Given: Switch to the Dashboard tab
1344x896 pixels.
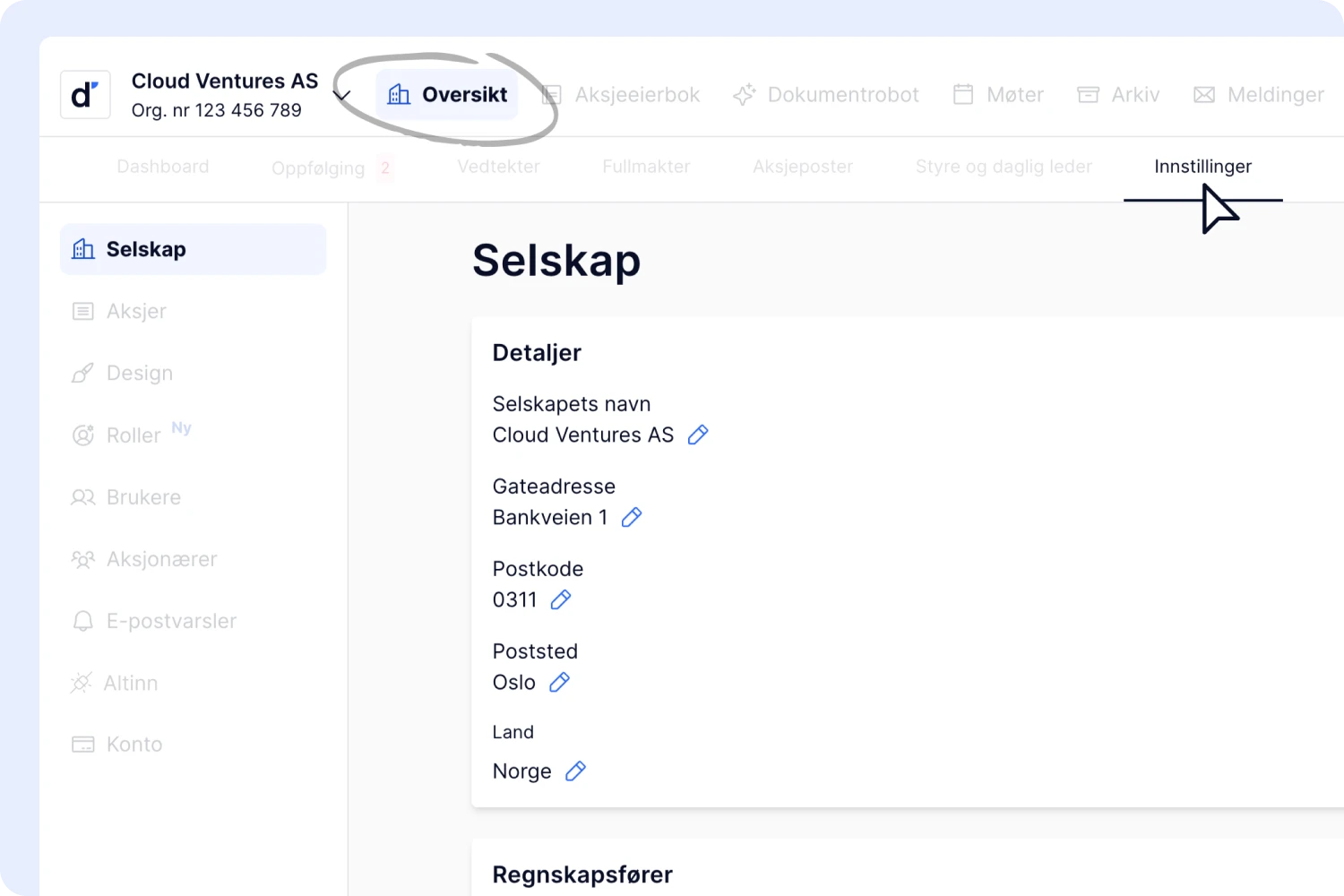Looking at the screenshot, I should (x=163, y=167).
